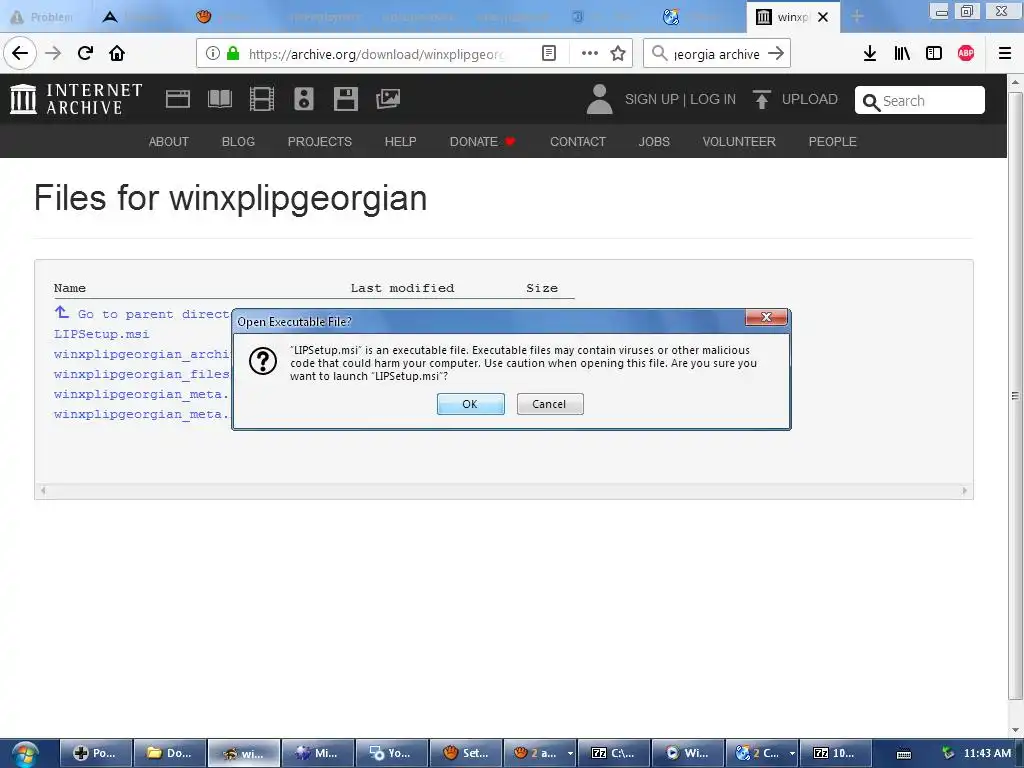The height and width of the screenshot is (768, 1024).
Task: Bookmark this page with the star
Action: click(x=618, y=53)
